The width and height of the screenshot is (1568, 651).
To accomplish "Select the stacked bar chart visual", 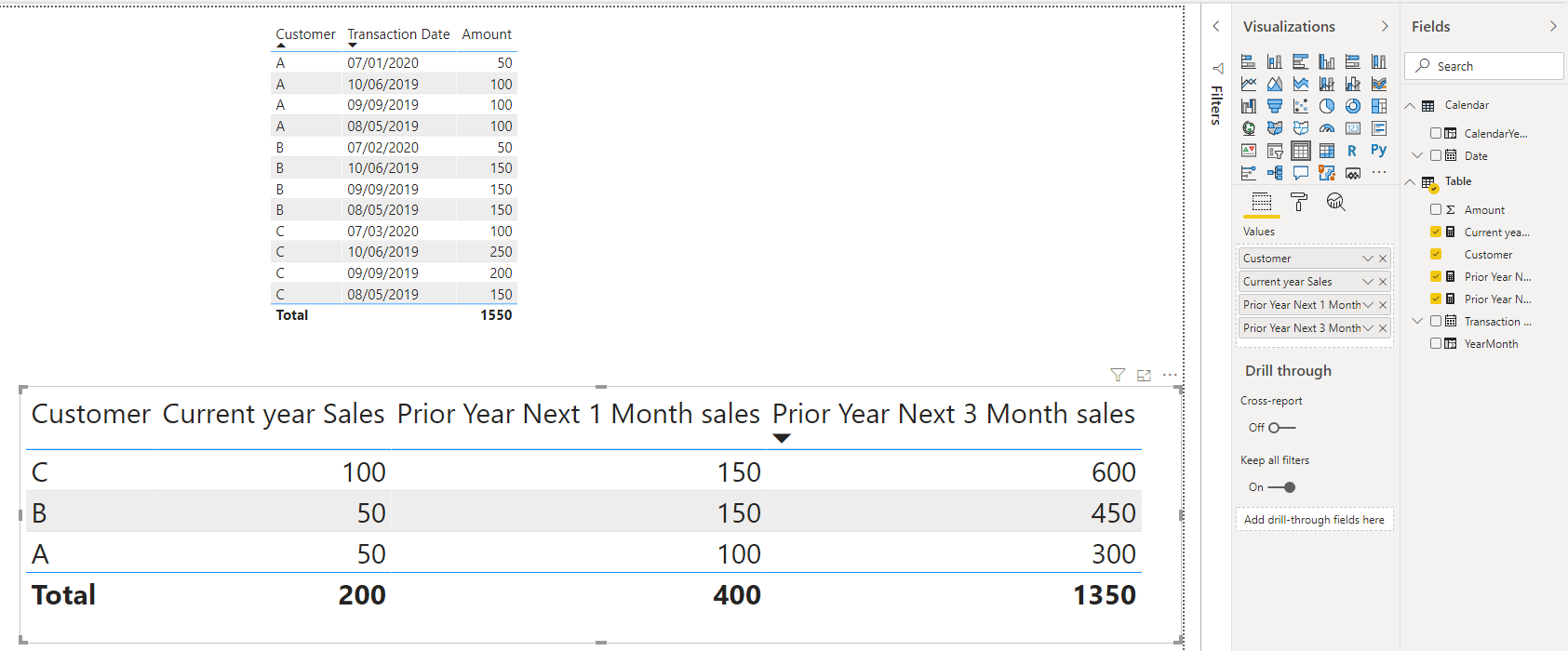I will click(x=1249, y=61).
